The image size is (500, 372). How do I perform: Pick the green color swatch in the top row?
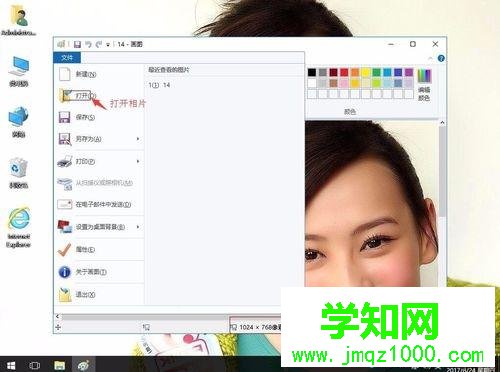pyautogui.click(x=376, y=72)
